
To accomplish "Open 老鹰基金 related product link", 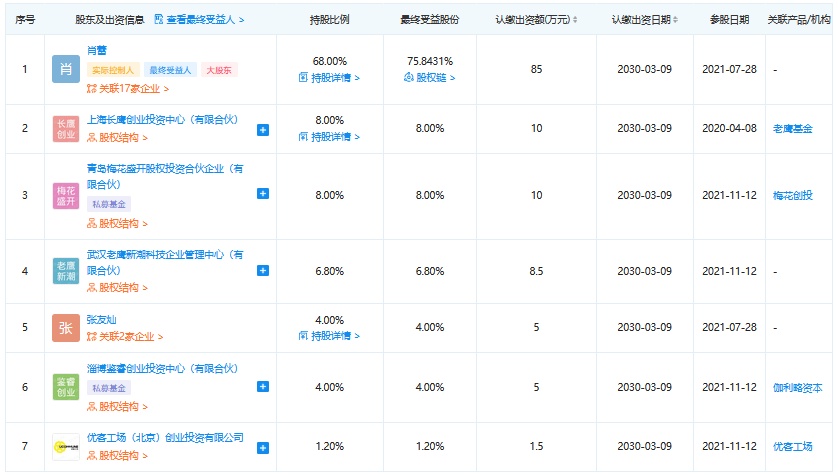I will click(793, 129).
